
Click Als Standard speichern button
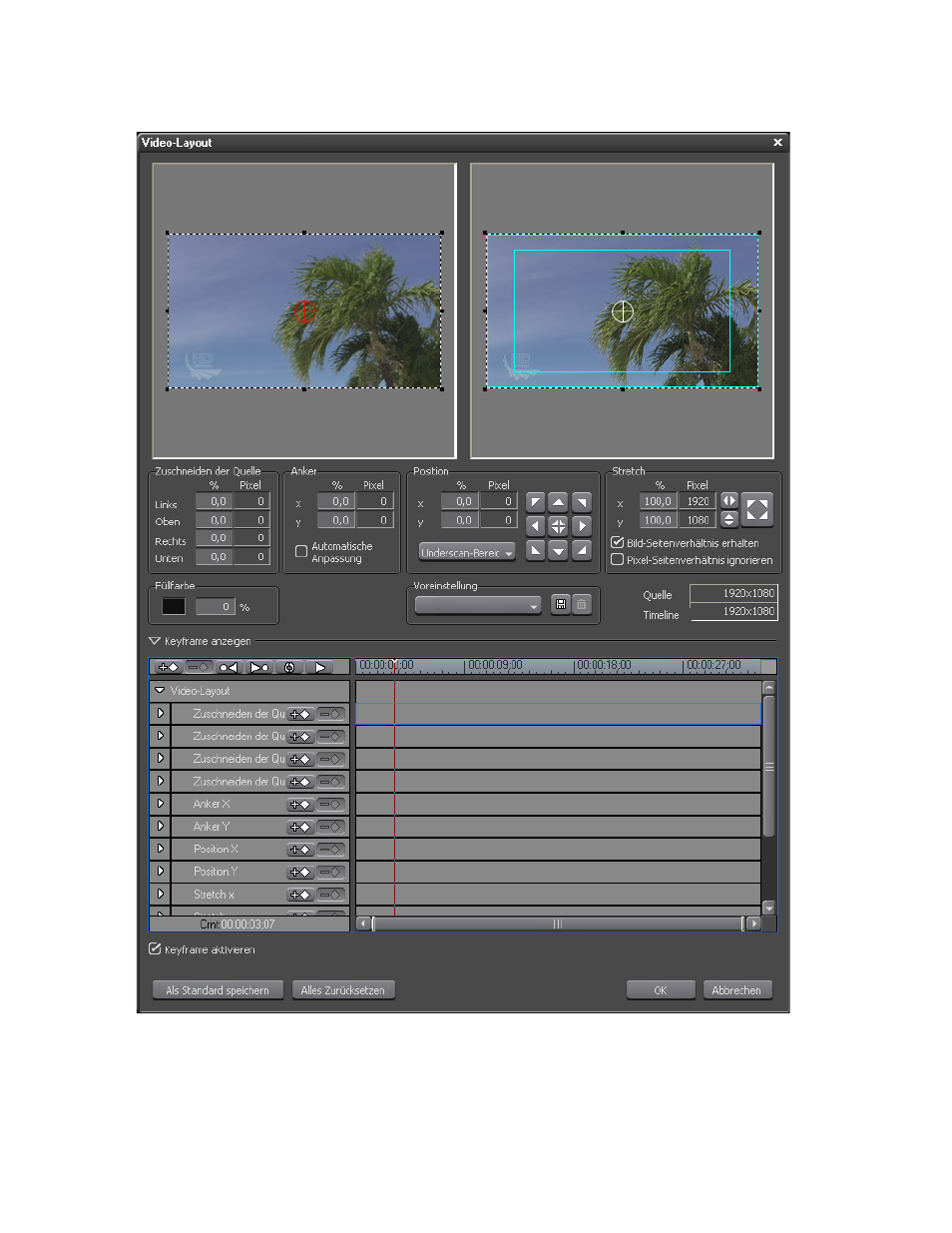pyautogui.click(x=218, y=990)
